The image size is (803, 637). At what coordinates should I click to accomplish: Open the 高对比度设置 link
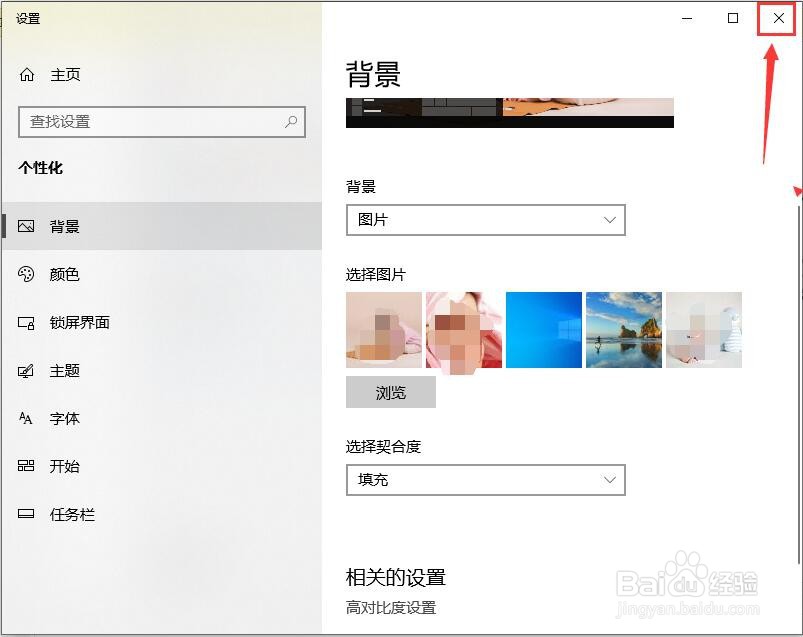pos(391,608)
